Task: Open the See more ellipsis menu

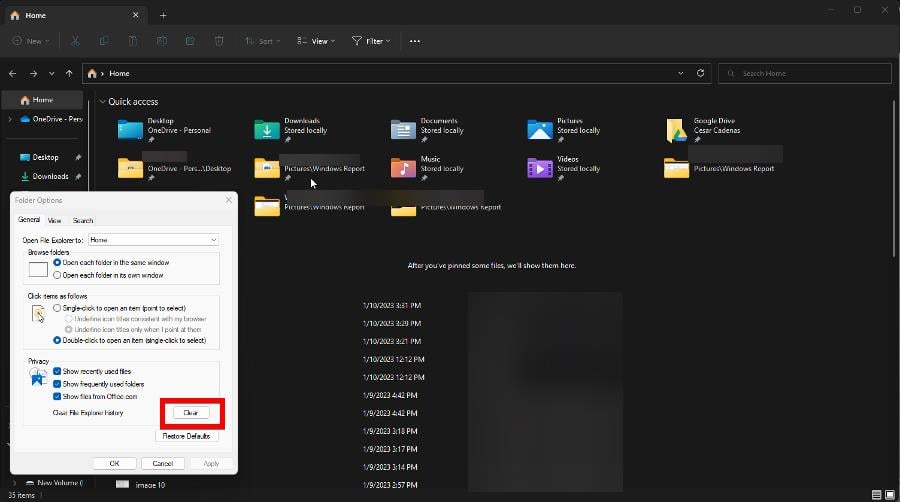Action: (414, 41)
